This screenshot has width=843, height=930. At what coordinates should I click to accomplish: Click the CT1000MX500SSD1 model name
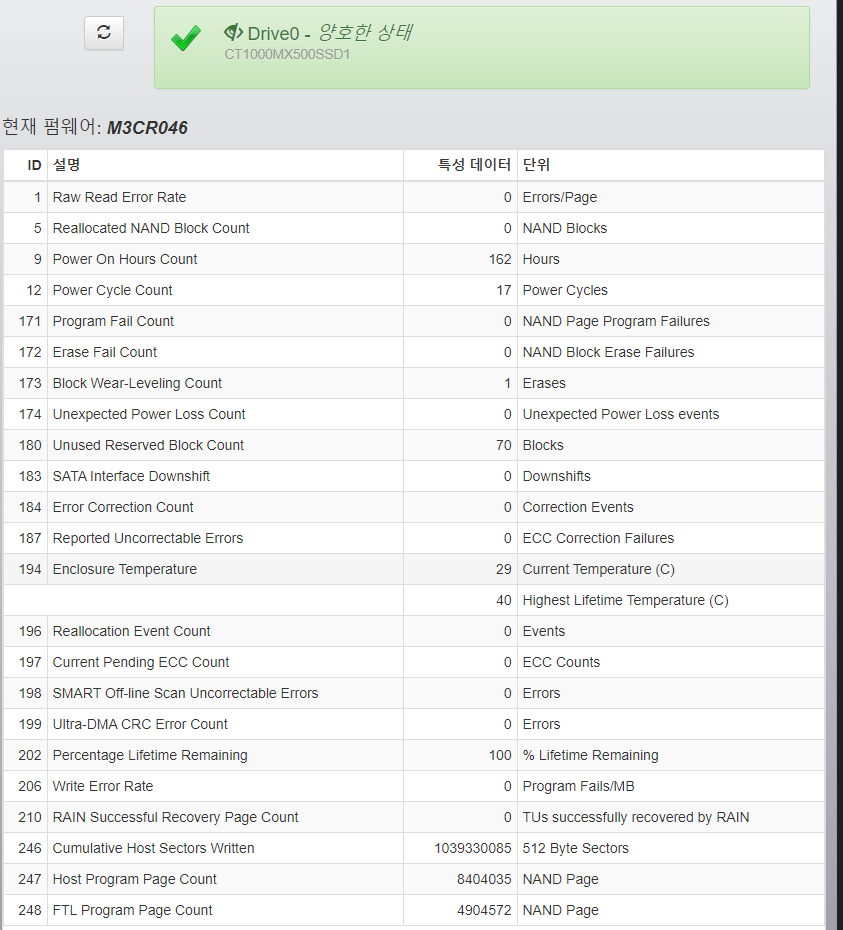[x=287, y=55]
